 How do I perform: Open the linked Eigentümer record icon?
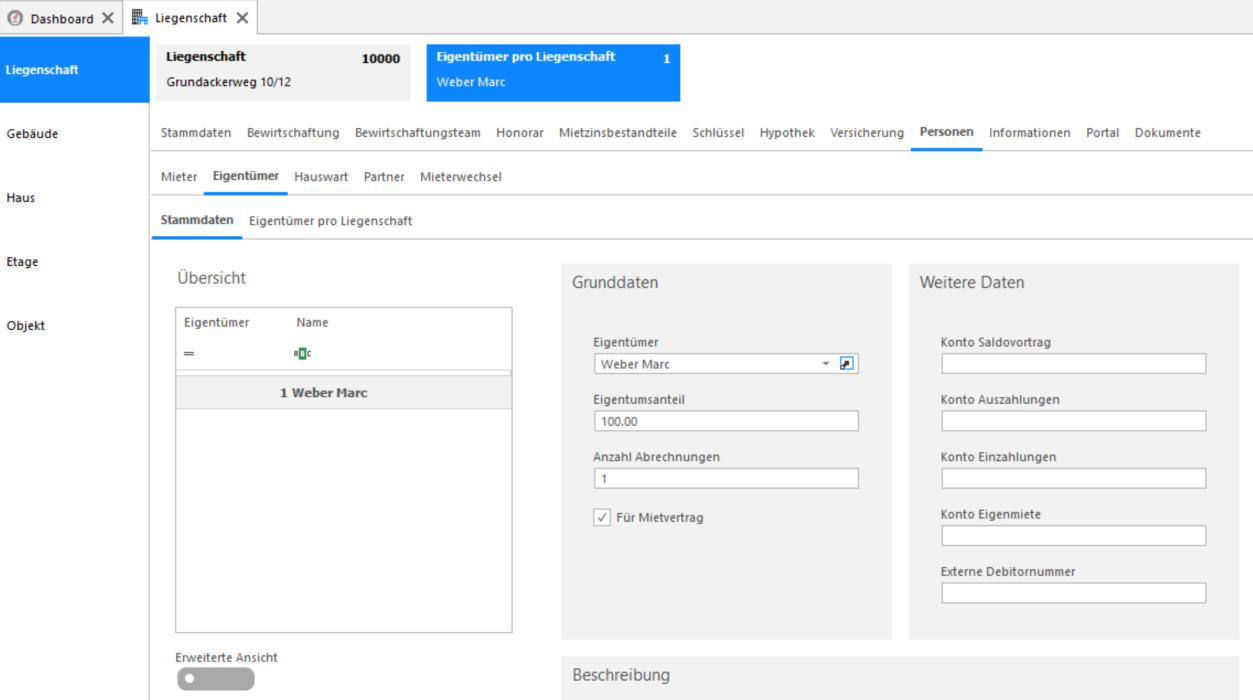(847, 364)
